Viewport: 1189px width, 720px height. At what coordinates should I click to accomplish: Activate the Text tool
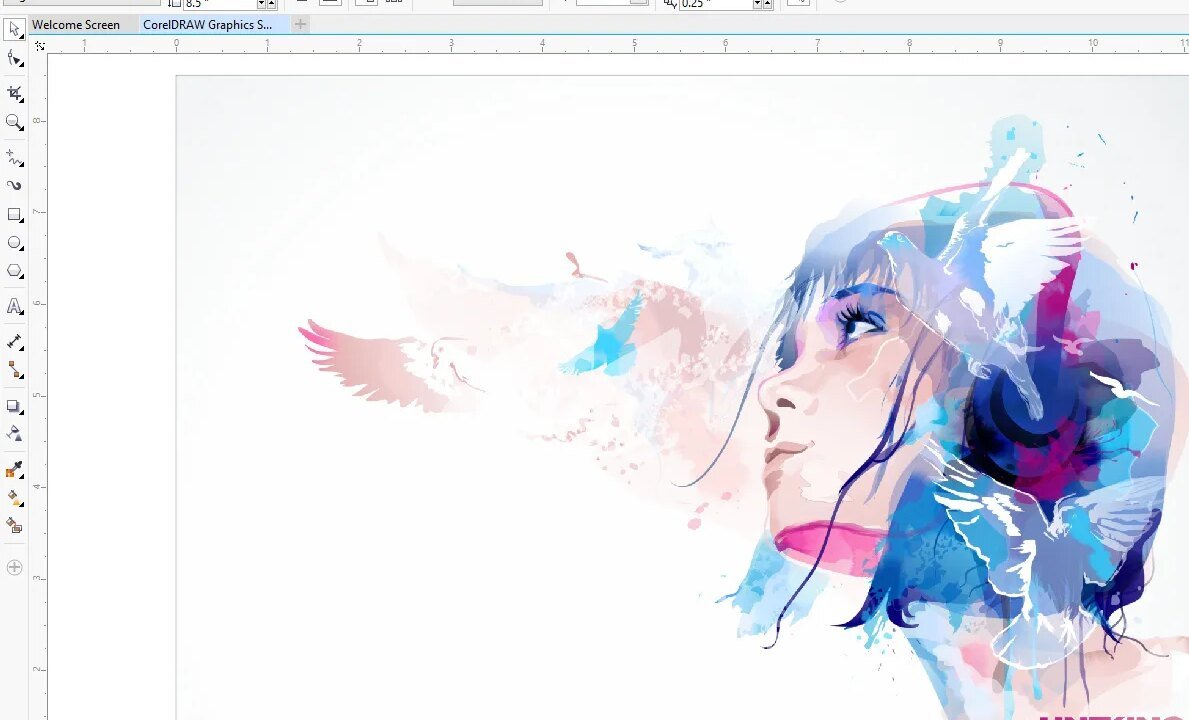click(14, 306)
